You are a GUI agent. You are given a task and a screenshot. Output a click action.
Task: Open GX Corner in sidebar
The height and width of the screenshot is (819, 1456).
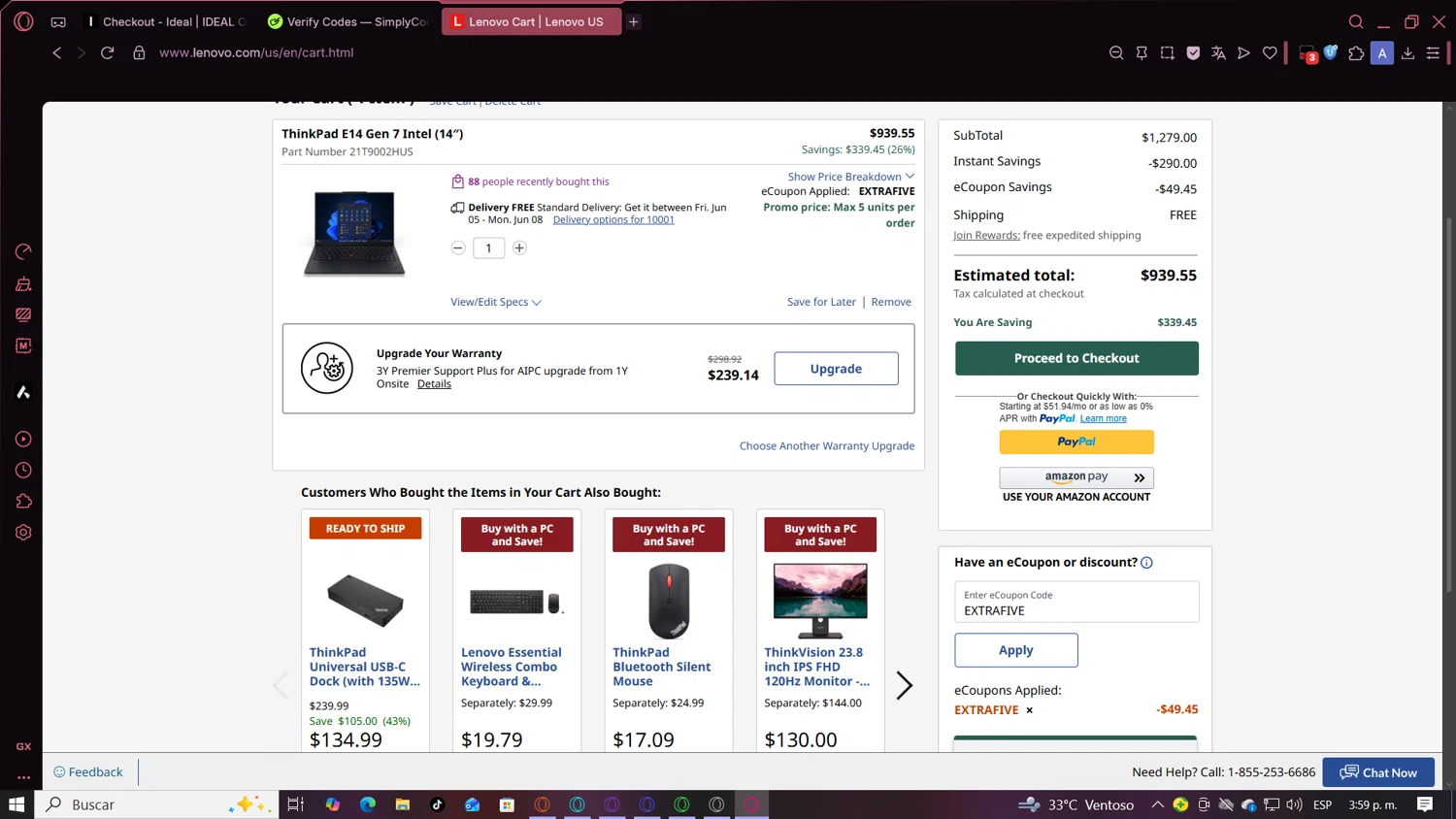coord(23,746)
